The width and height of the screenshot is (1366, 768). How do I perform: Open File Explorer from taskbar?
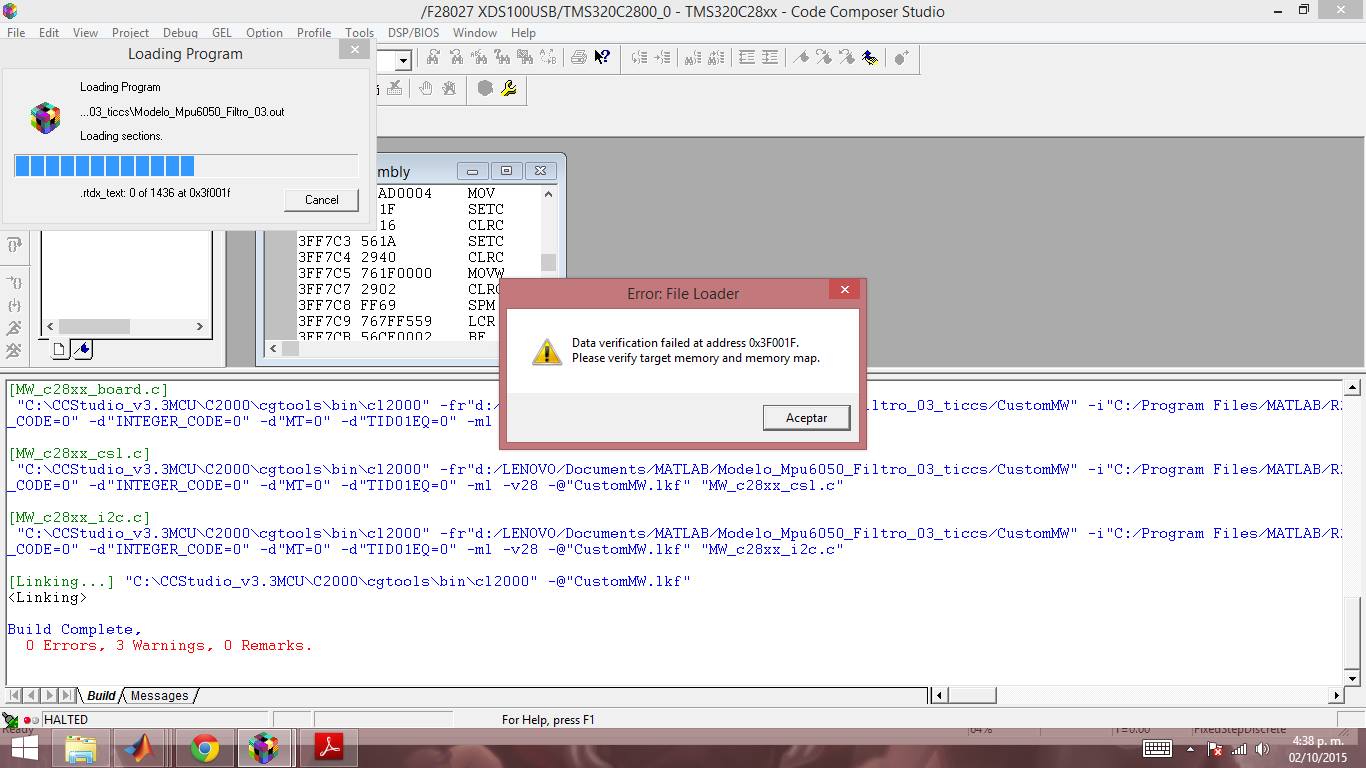[x=81, y=748]
